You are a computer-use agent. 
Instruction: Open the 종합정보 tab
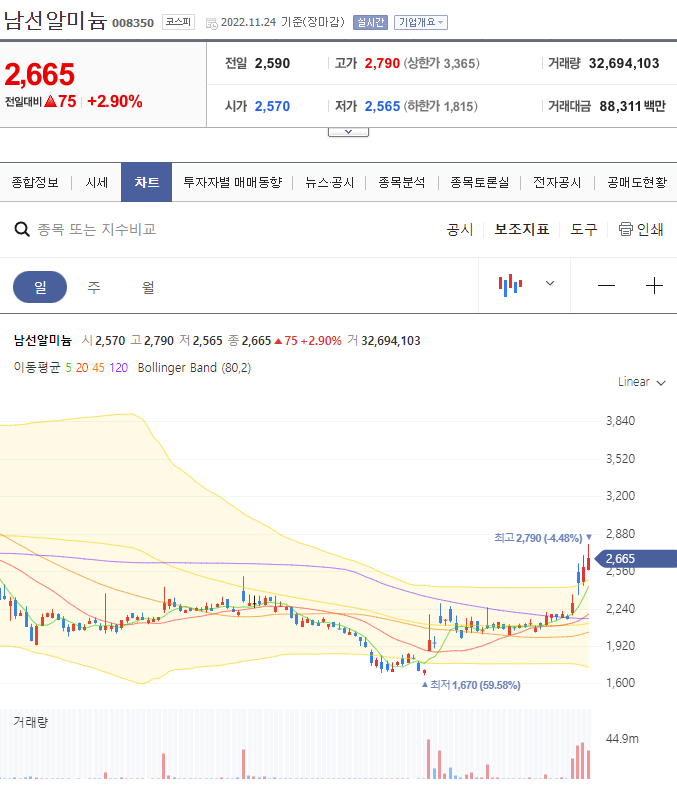tap(35, 182)
